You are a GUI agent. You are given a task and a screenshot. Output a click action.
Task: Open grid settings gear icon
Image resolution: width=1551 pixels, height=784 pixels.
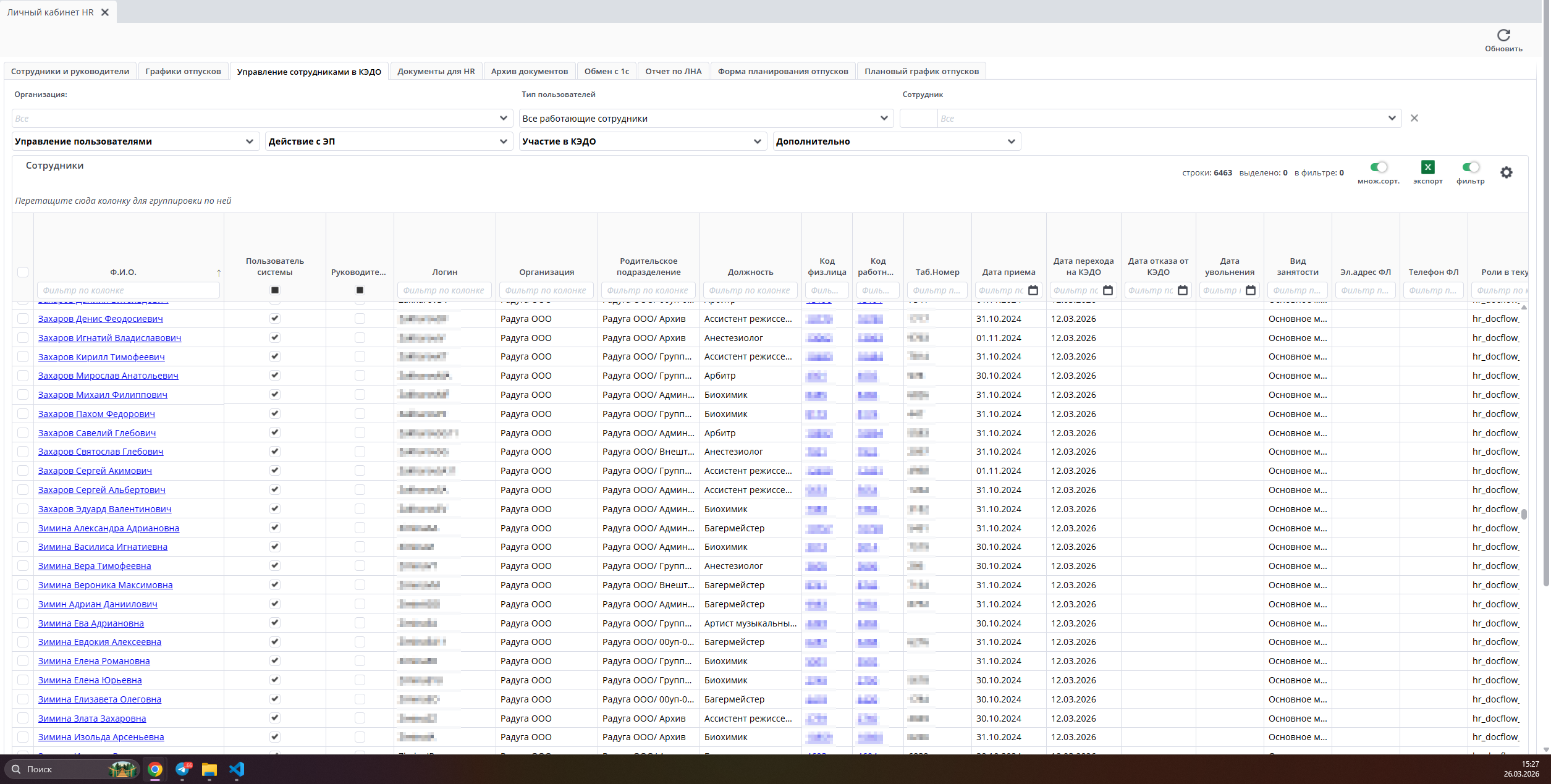pos(1507,172)
